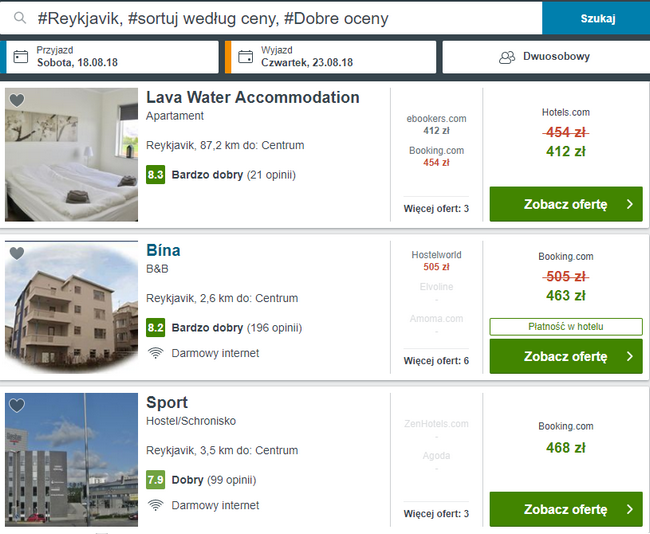Open the Sport hostel photo thumbnail
Screen dimensions: 650x534
[71, 460]
